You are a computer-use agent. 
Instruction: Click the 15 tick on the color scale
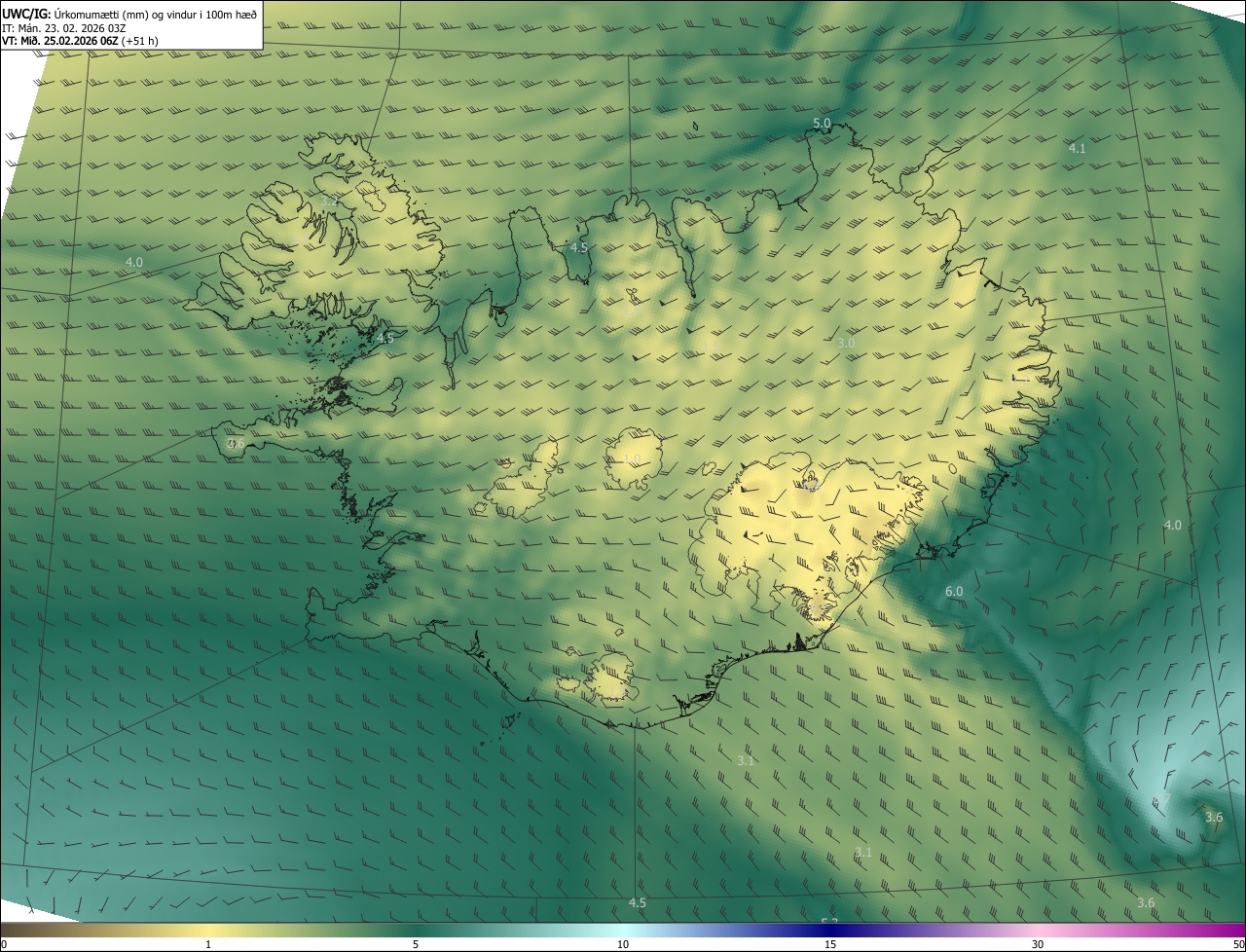(830, 944)
